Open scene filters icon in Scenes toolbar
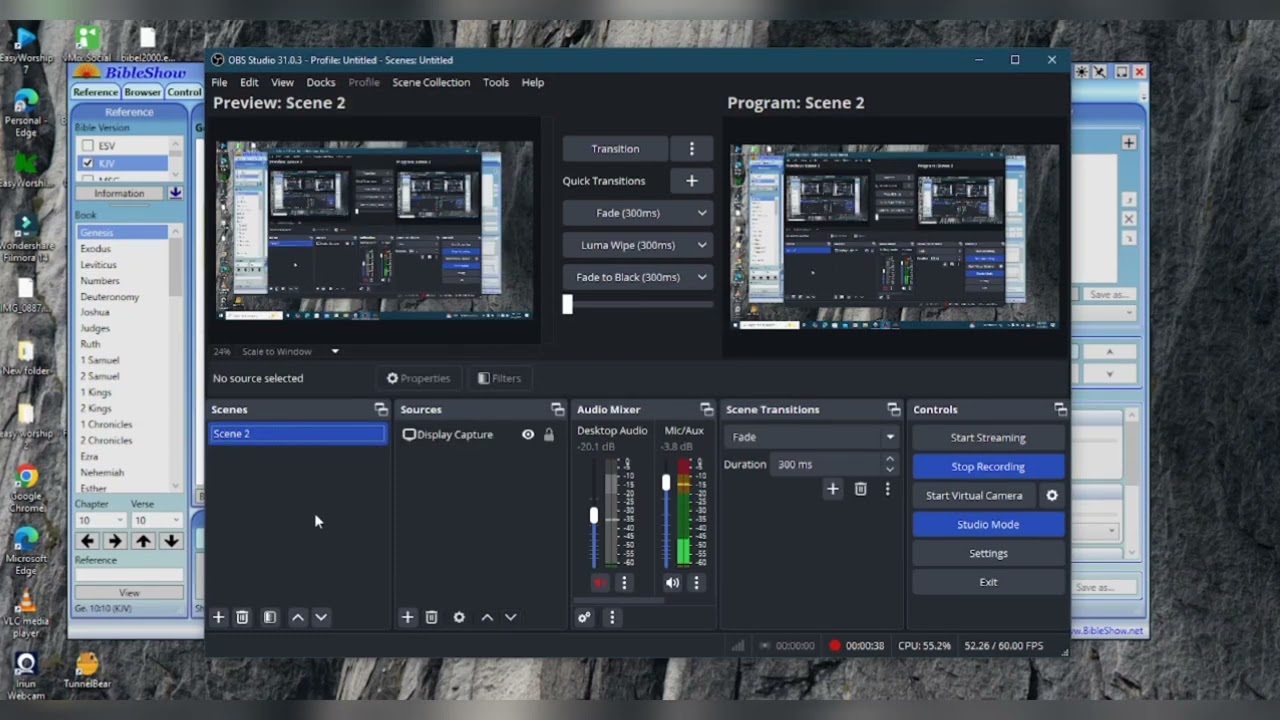 tap(270, 617)
